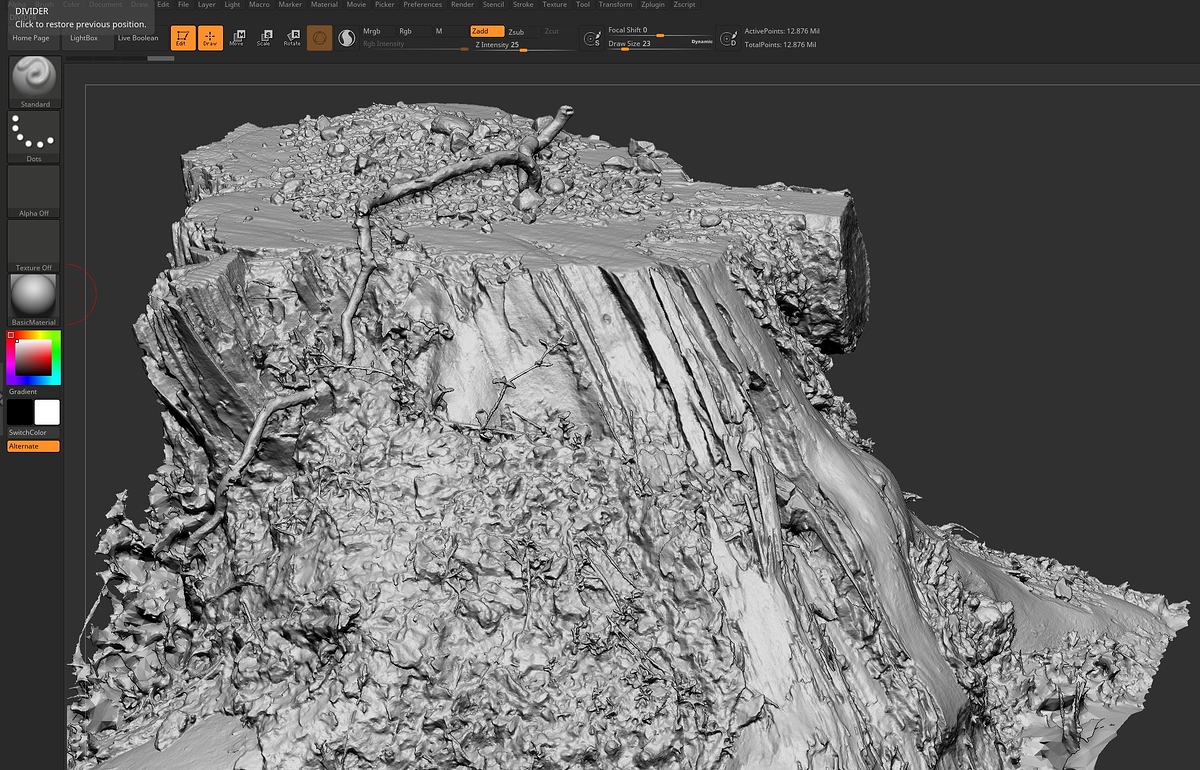Click the TotalPoints: 12.876 Mil readout
The height and width of the screenshot is (770, 1200).
coord(781,45)
